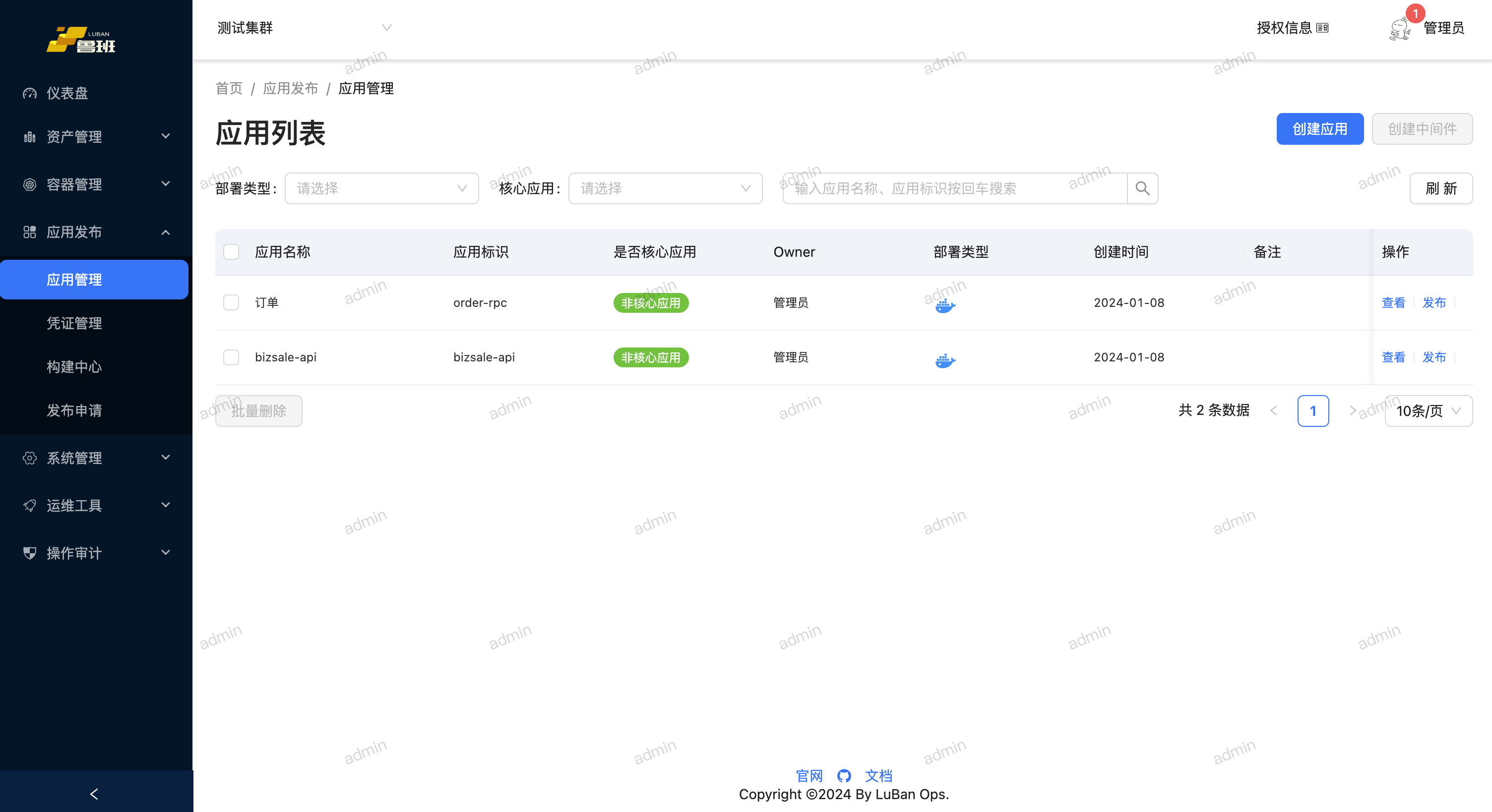Image resolution: width=1492 pixels, height=812 pixels.
Task: Open the 核心应用 filter dropdown
Action: 665,188
